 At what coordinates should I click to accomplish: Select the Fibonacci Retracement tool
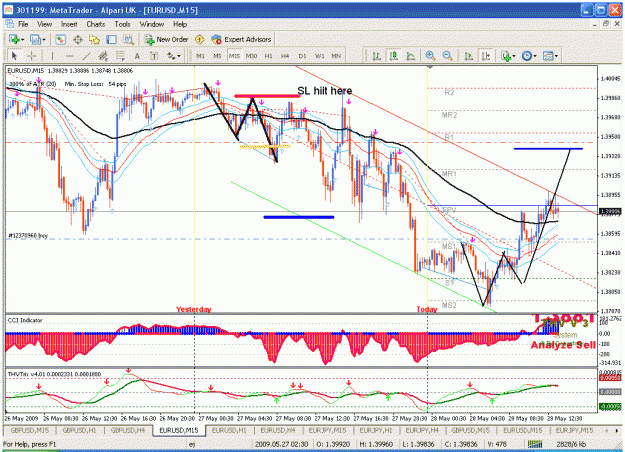click(x=120, y=56)
